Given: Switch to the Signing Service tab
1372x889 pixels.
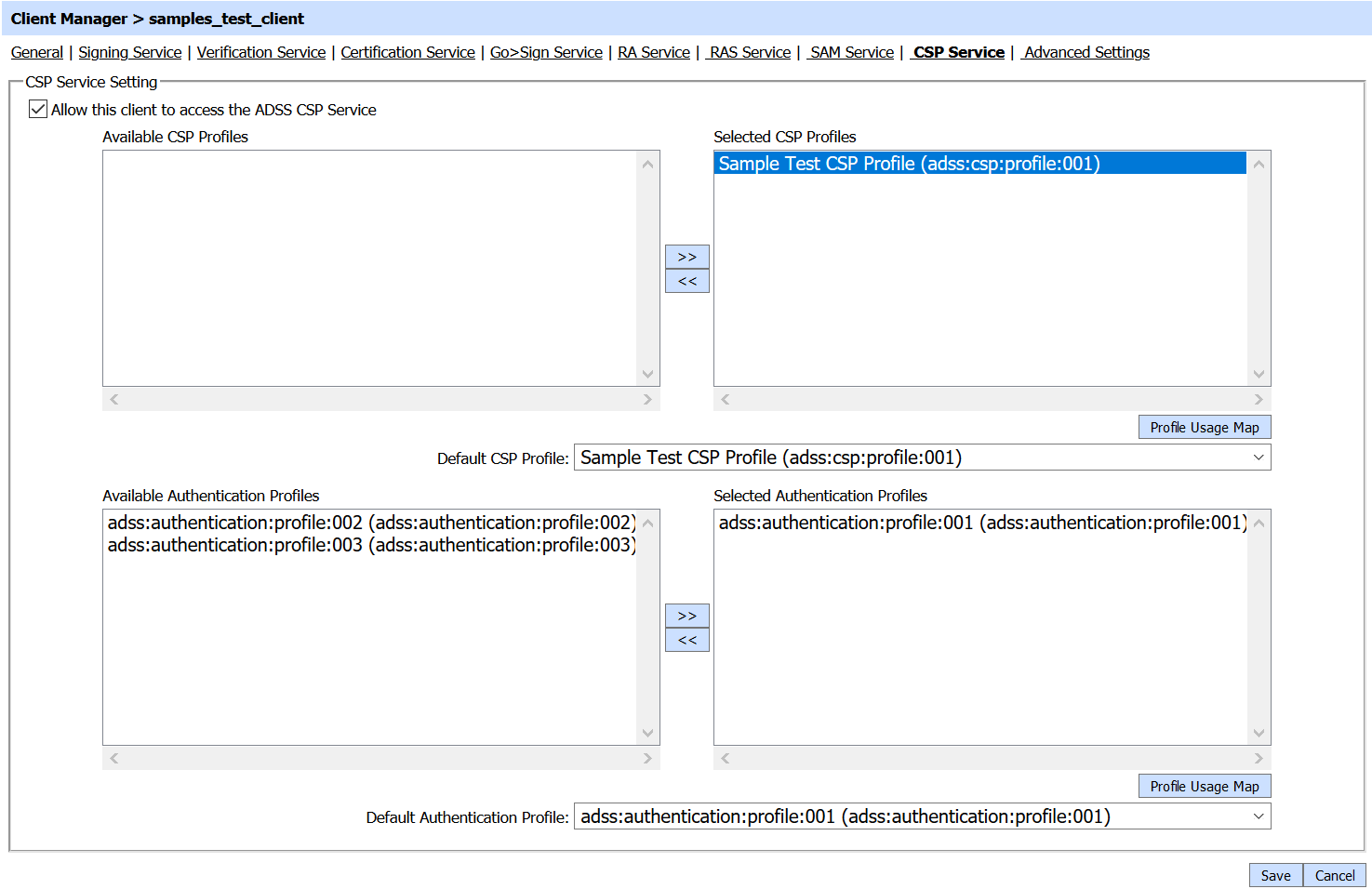Looking at the screenshot, I should pos(130,52).
